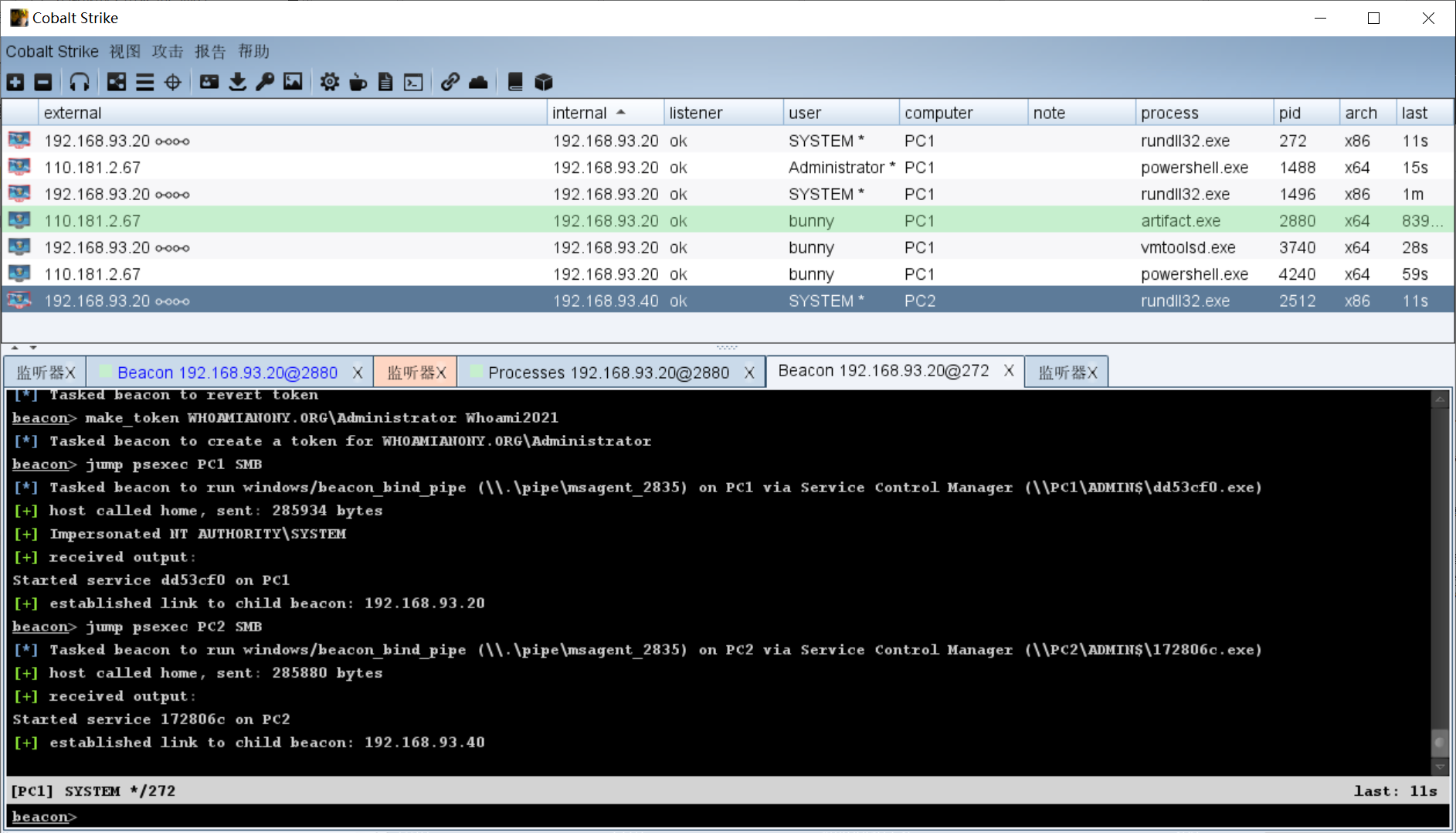Image resolution: width=1456 pixels, height=833 pixels.
Task: Click the cloud web server icon
Action: [x=478, y=82]
